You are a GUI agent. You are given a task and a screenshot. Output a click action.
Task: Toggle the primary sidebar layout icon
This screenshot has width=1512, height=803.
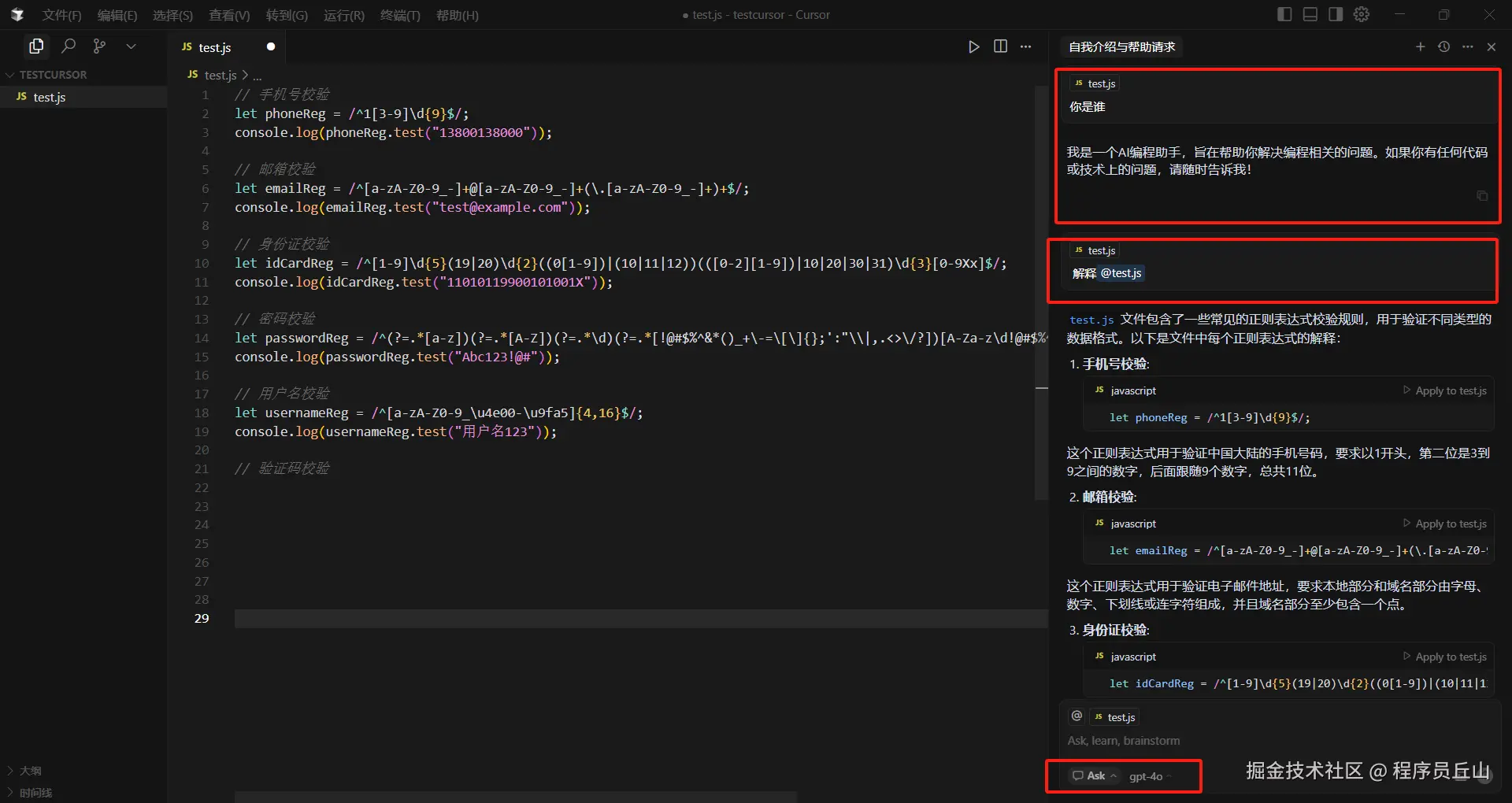click(x=1284, y=14)
